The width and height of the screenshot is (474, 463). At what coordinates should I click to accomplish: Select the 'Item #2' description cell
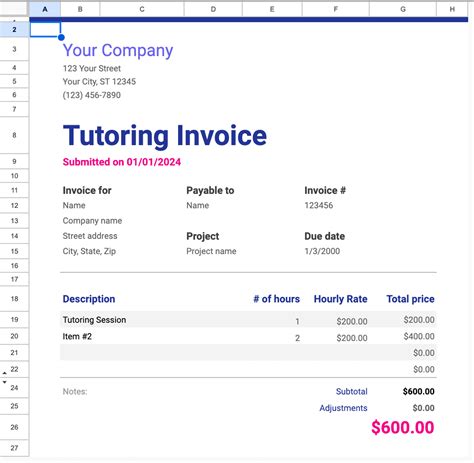pyautogui.click(x=77, y=337)
